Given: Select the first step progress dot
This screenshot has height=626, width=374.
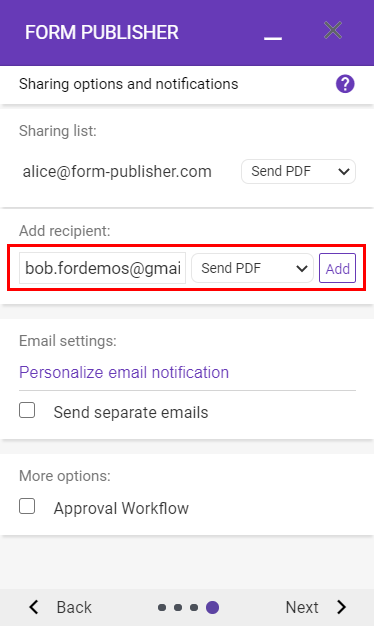Looking at the screenshot, I should pyautogui.click(x=162, y=607).
